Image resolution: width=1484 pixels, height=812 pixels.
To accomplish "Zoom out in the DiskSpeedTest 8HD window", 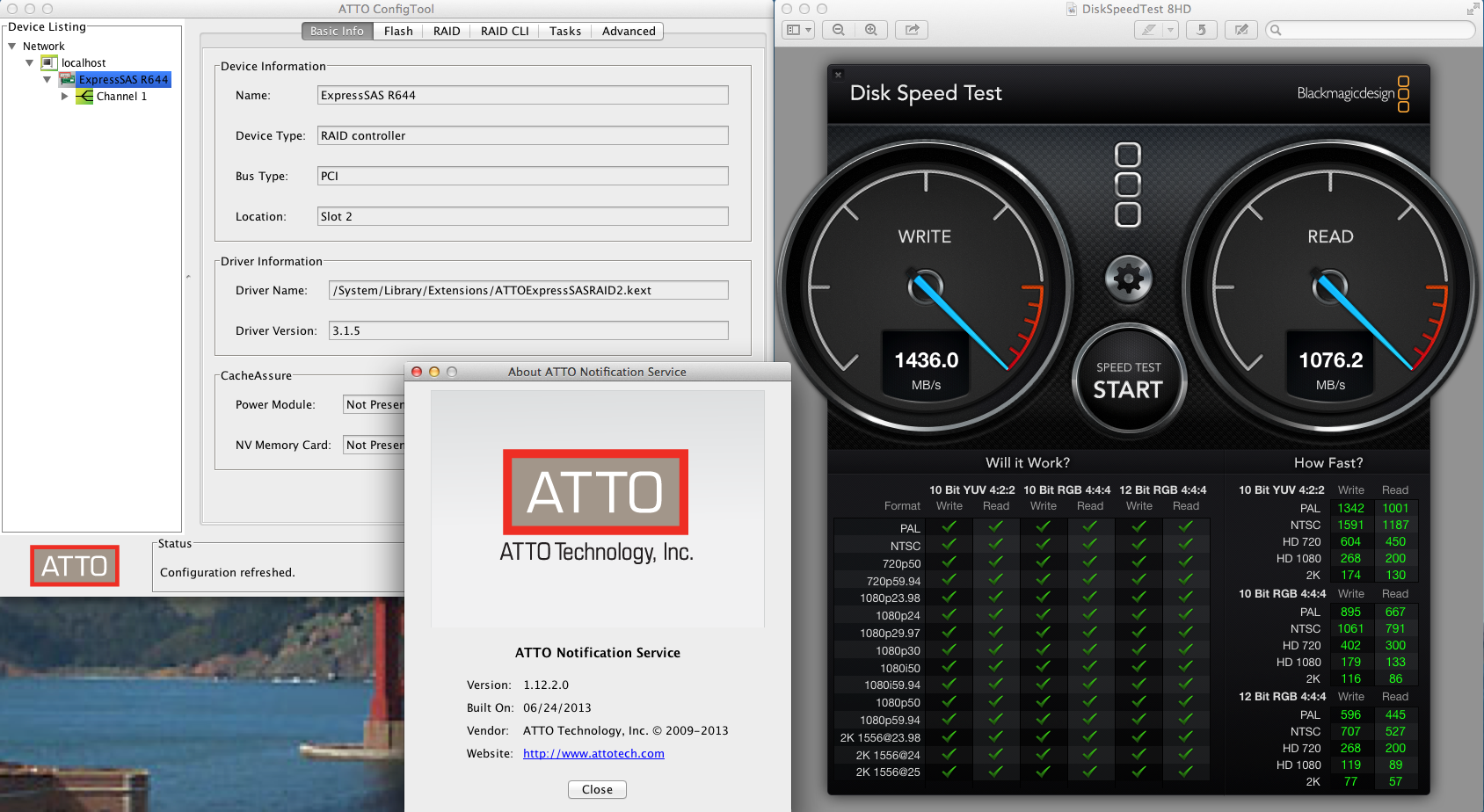I will pyautogui.click(x=839, y=30).
